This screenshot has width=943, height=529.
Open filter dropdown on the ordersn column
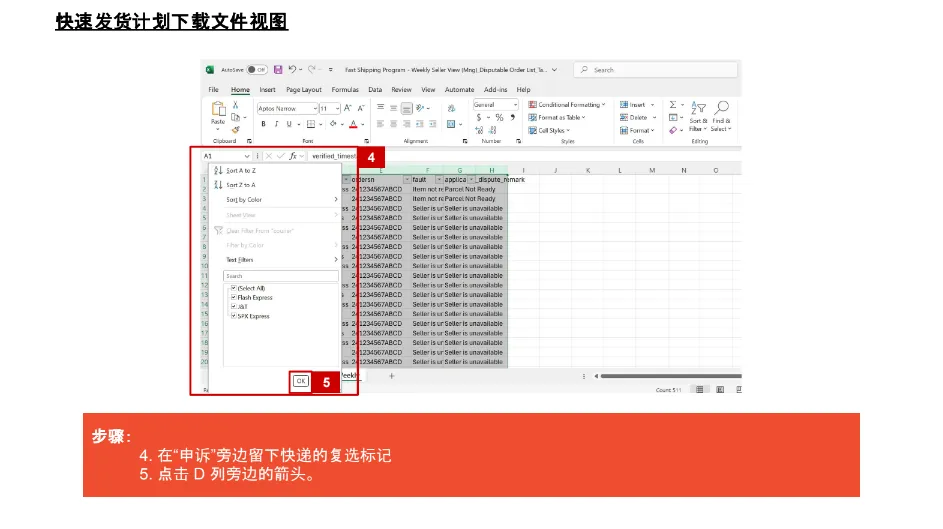point(407,180)
